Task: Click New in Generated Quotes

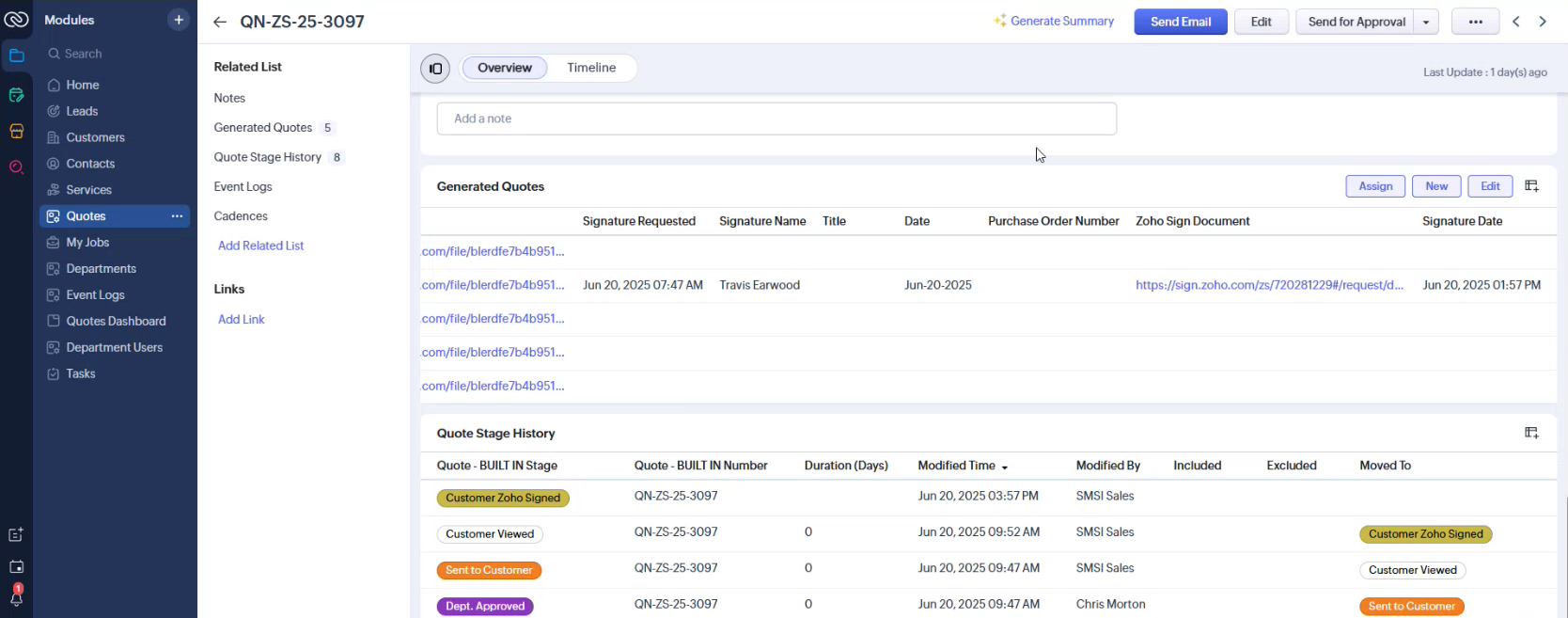Action: [x=1436, y=186]
